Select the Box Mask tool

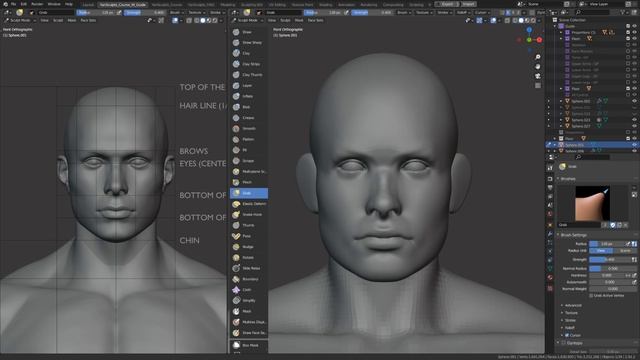tap(249, 345)
